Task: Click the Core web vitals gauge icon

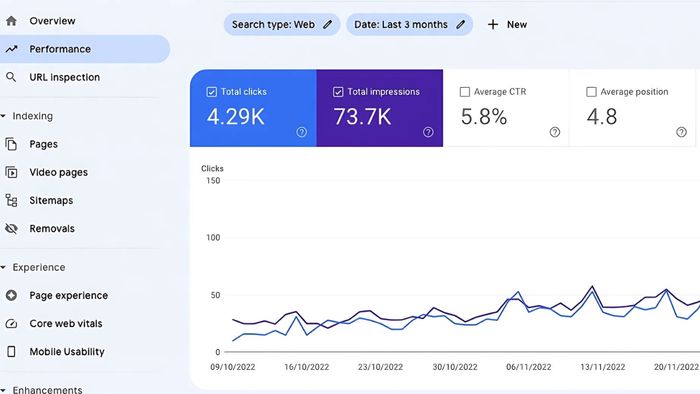Action: (11, 323)
